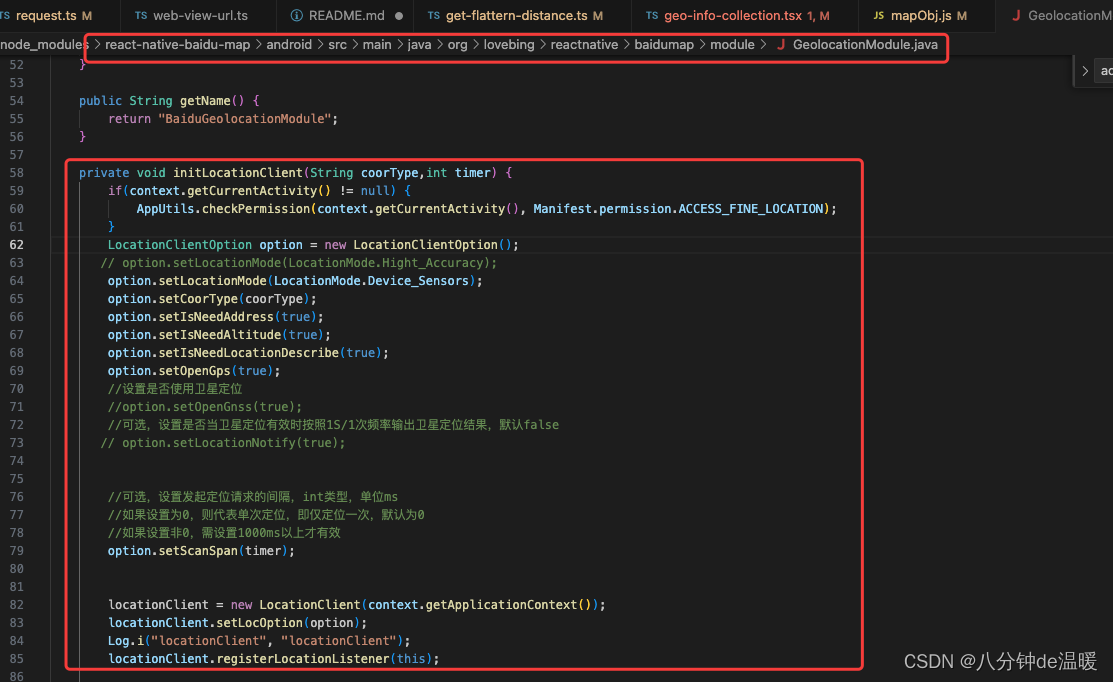Click the java breadcrumb segment
Image resolution: width=1113 pixels, height=682 pixels.
pyautogui.click(x=419, y=45)
